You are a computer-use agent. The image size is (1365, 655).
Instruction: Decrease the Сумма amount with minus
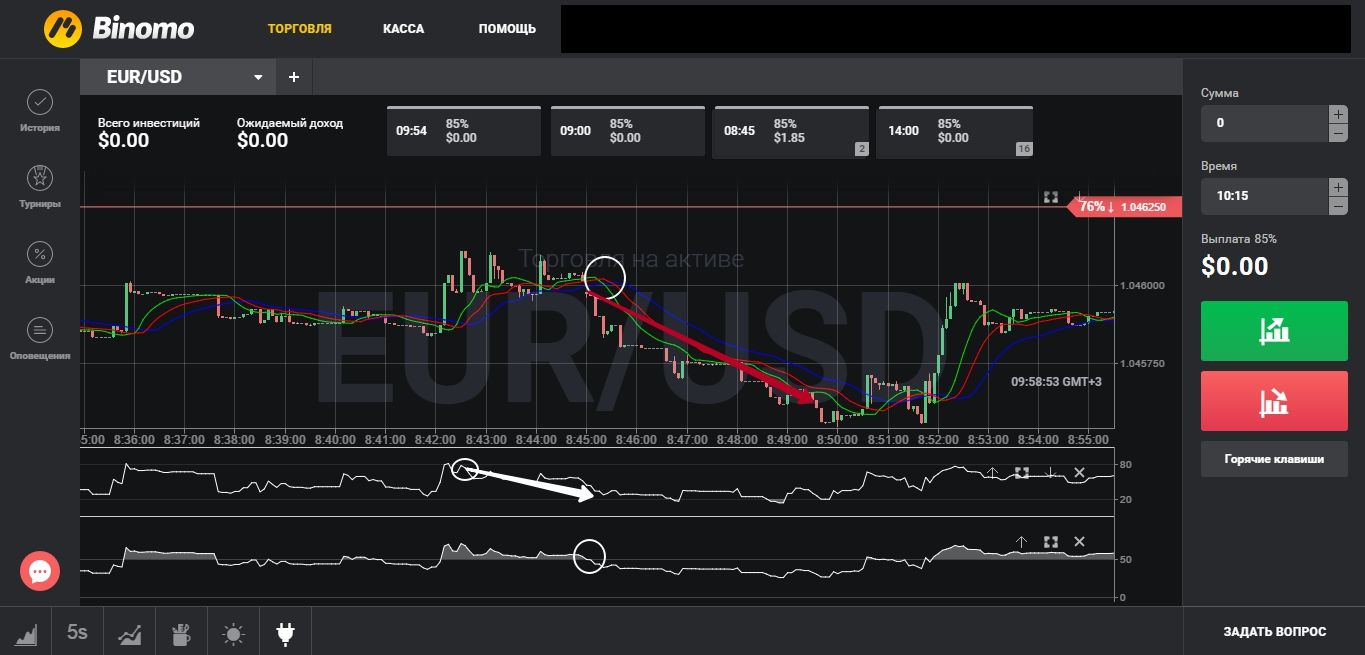(1338, 133)
